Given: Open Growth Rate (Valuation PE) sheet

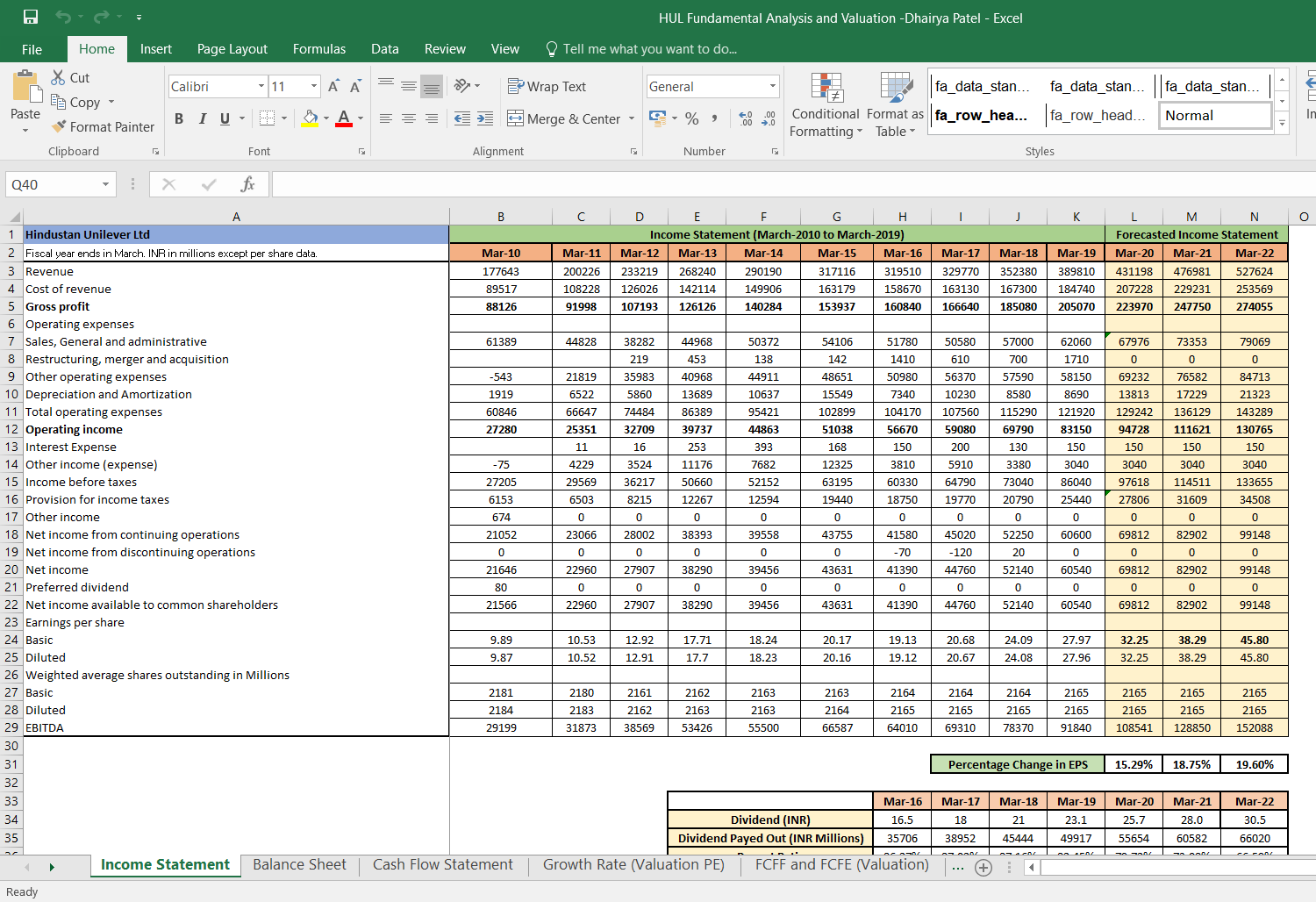Looking at the screenshot, I should pyautogui.click(x=633, y=864).
